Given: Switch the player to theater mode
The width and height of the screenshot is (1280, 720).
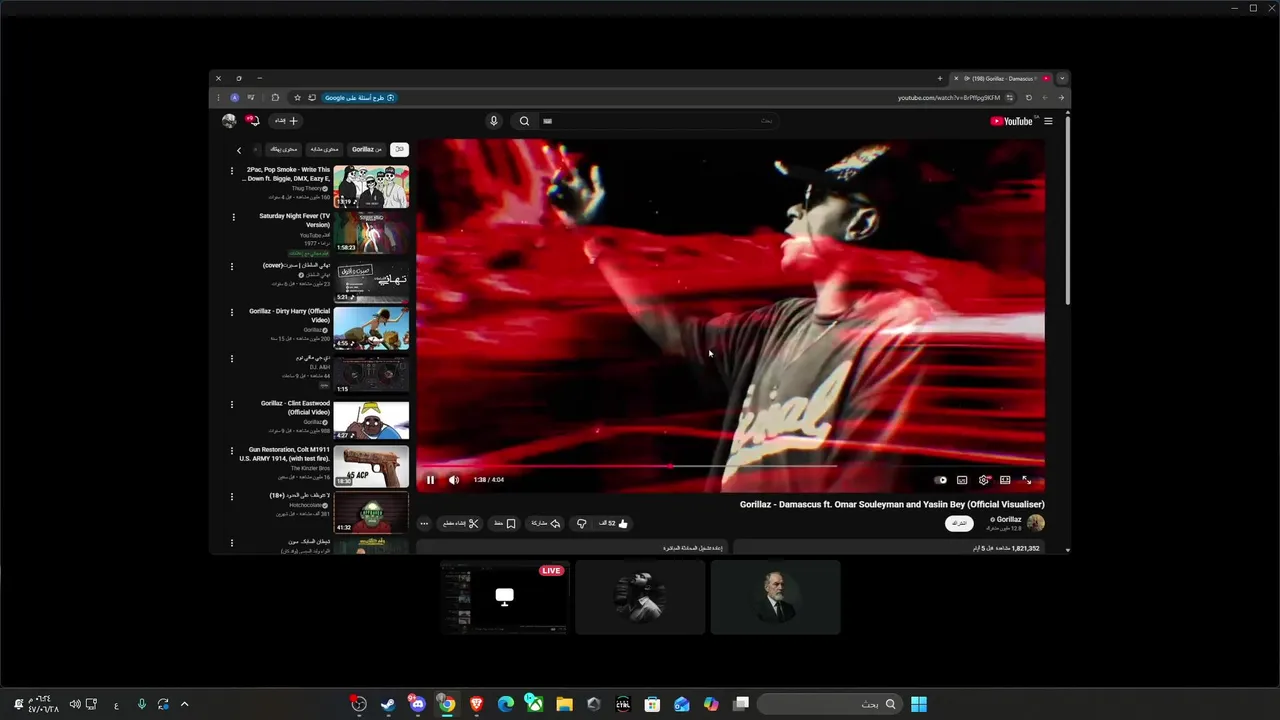Looking at the screenshot, I should (1005, 480).
